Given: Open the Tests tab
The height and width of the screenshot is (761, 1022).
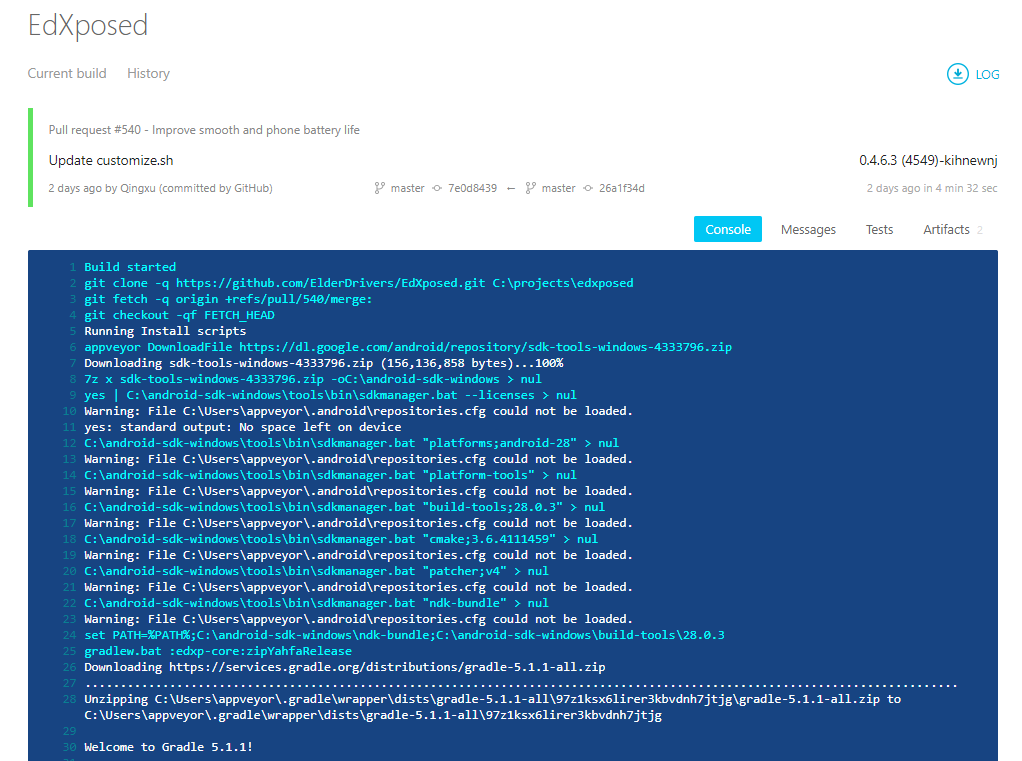Looking at the screenshot, I should pos(879,229).
